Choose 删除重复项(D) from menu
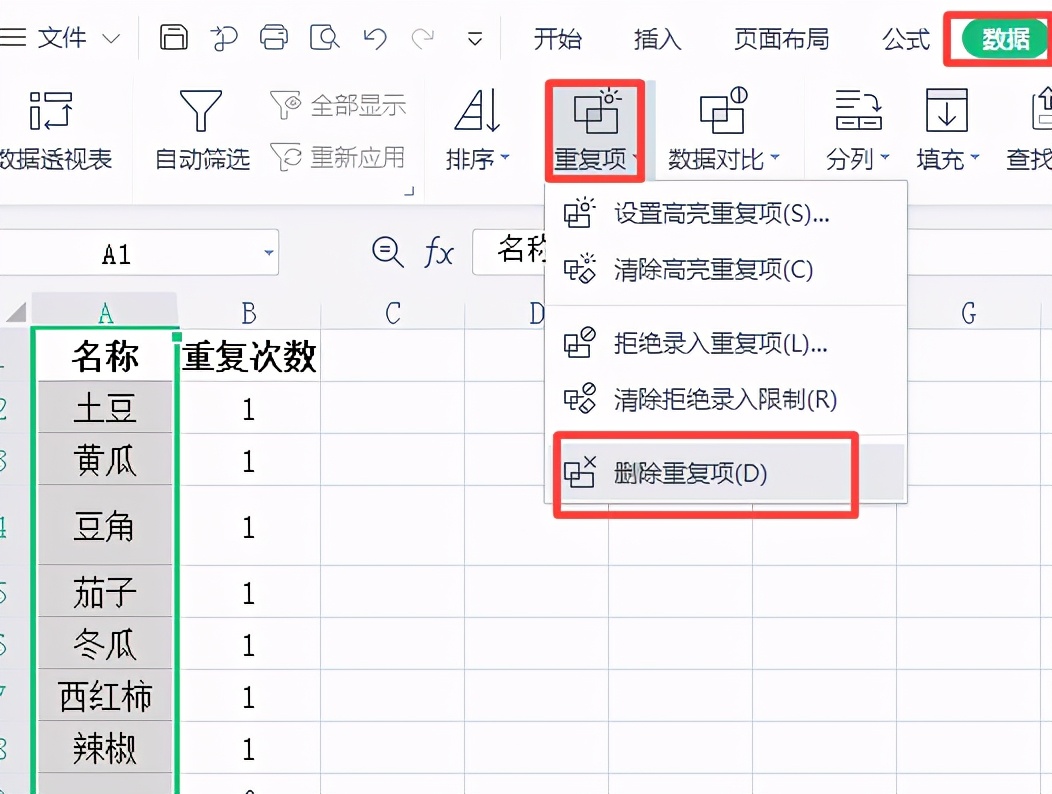Screen dimensions: 1052x794 tap(726, 474)
